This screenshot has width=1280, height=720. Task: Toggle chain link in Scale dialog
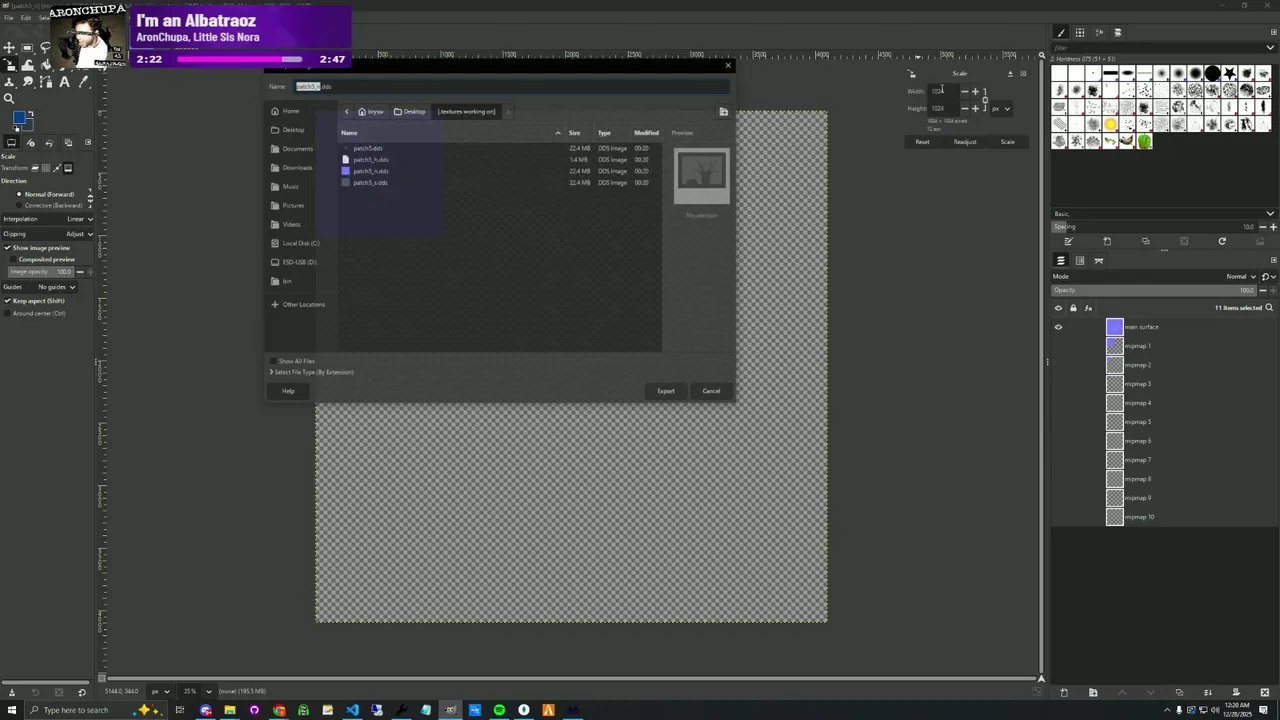(x=985, y=100)
